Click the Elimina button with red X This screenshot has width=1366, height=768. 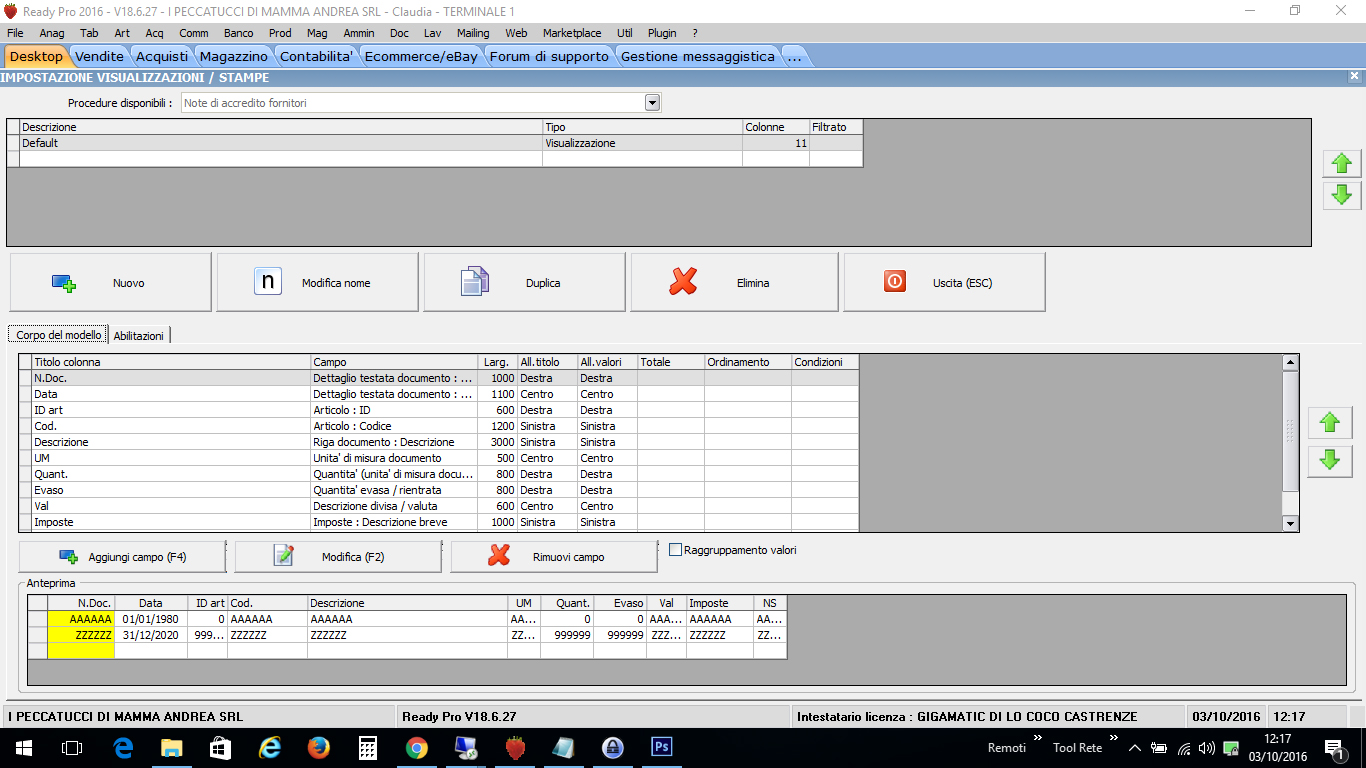[735, 283]
